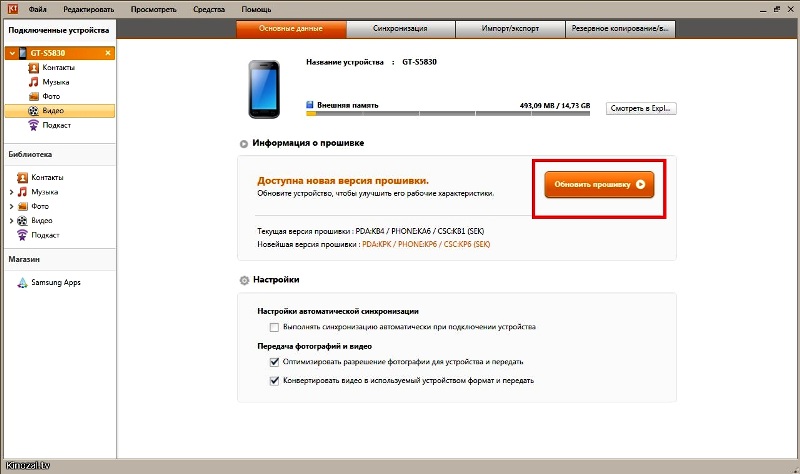Open Контакты under GT-S5830 device

[51, 67]
